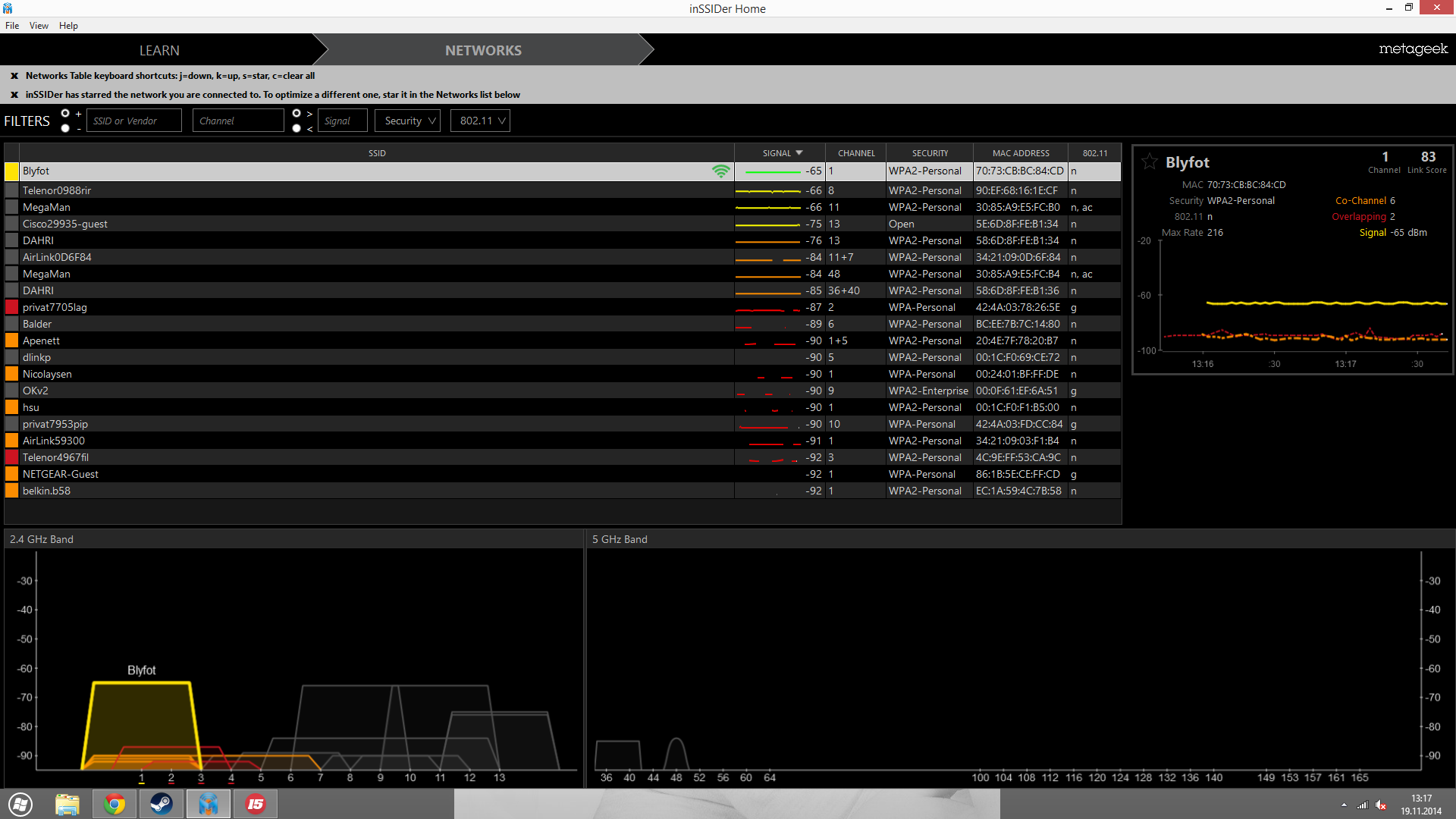Select the signal greater-than radio button
The height and width of the screenshot is (819, 1456).
click(297, 114)
